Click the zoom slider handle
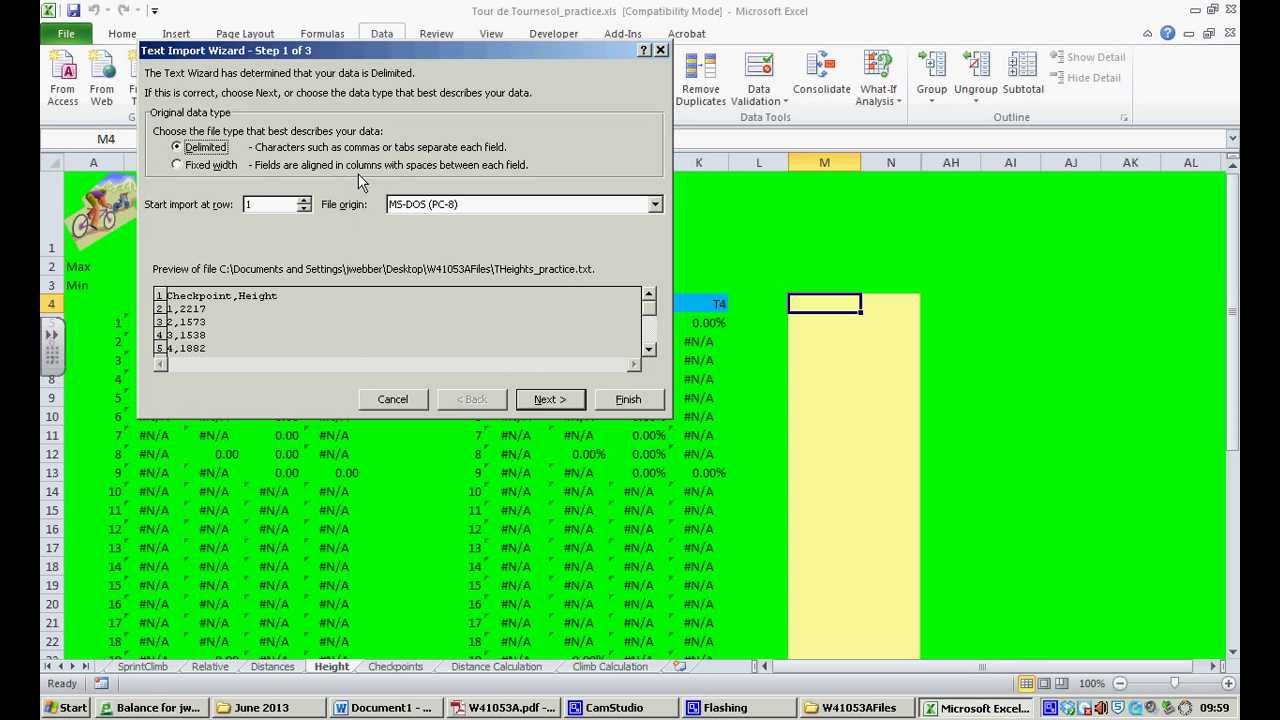The height and width of the screenshot is (720, 1280). (1174, 684)
